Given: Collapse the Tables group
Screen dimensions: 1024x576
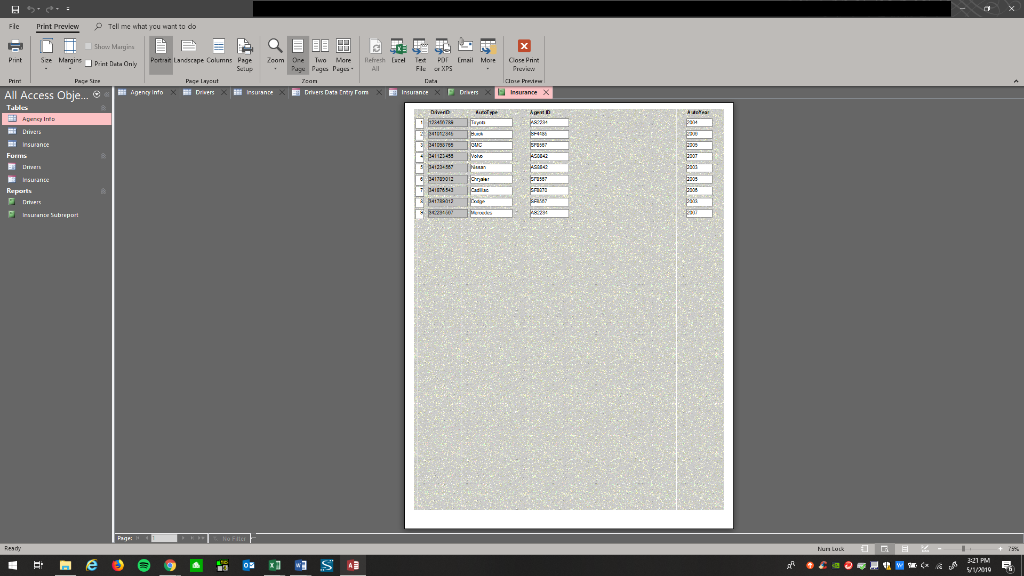Looking at the screenshot, I should coord(103,108).
